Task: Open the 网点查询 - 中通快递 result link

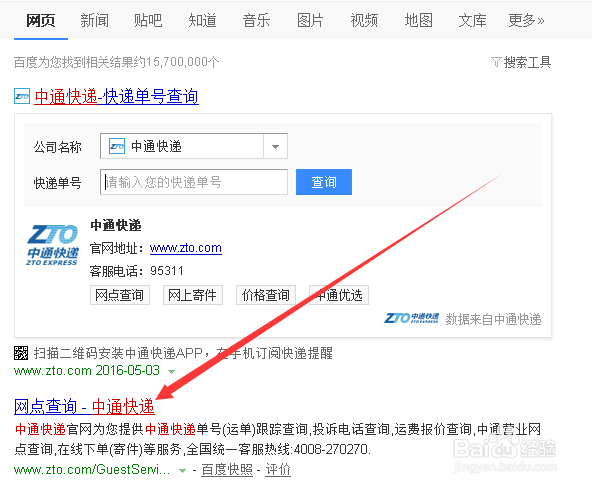Action: pyautogui.click(x=84, y=407)
